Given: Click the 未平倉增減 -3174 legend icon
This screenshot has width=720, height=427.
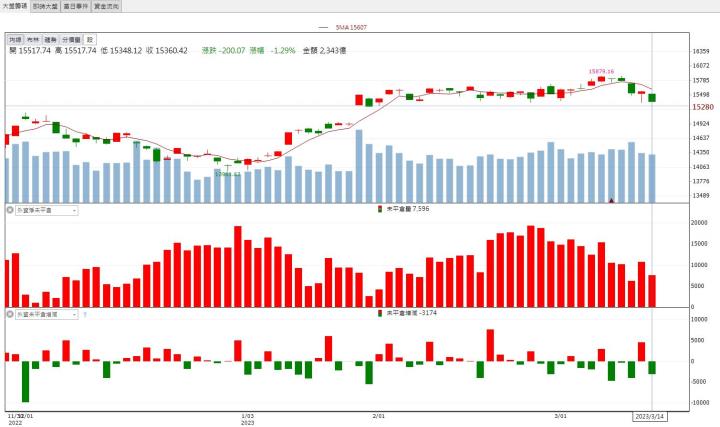Looking at the screenshot, I should [380, 313].
